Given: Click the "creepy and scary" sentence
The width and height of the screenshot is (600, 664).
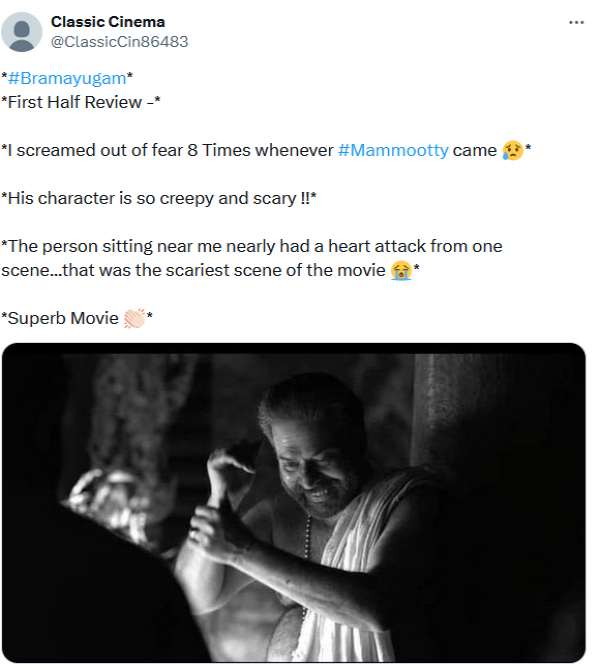Looking at the screenshot, I should click(x=160, y=198).
